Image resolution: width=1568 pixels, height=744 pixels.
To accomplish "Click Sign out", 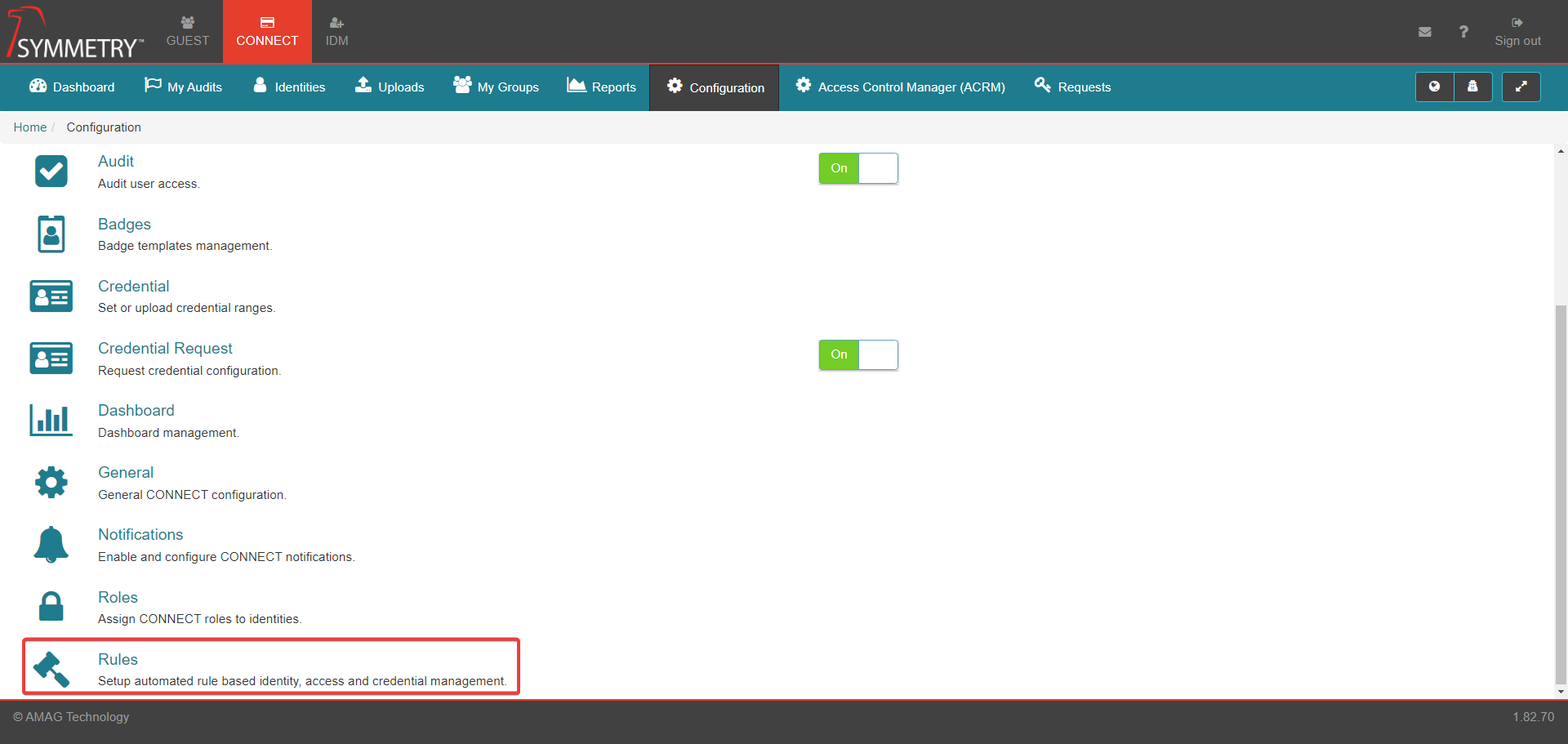I will click(1517, 32).
